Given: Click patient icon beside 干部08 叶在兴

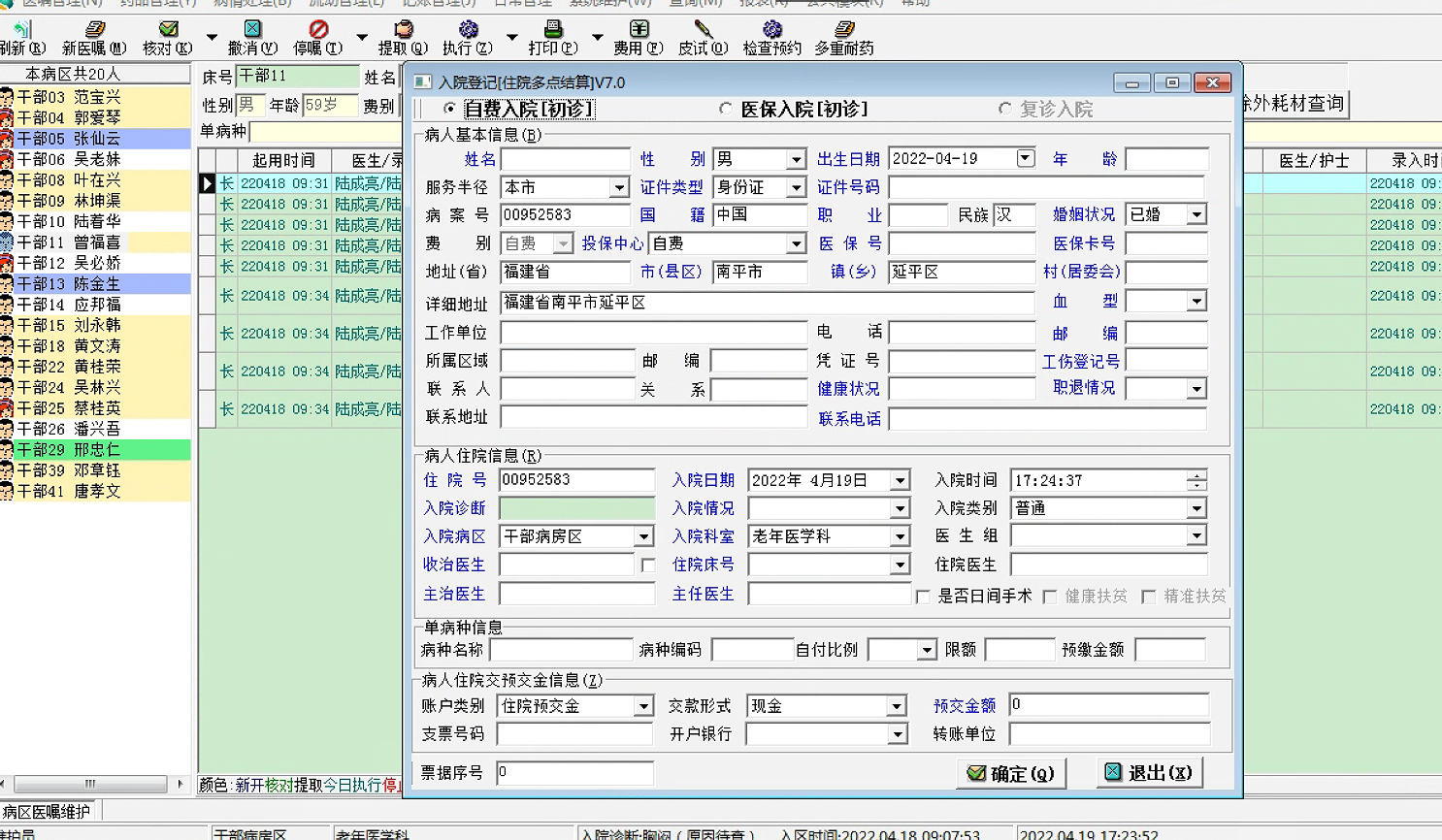Looking at the screenshot, I should click(7, 180).
